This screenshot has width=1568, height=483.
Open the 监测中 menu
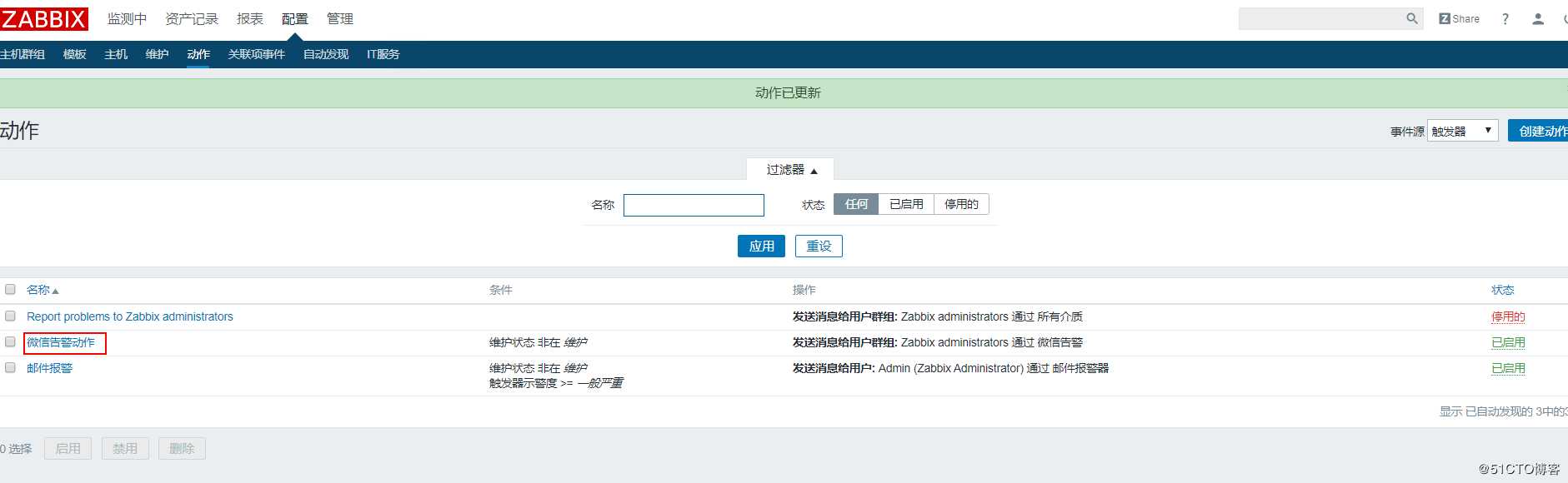pyautogui.click(x=127, y=18)
